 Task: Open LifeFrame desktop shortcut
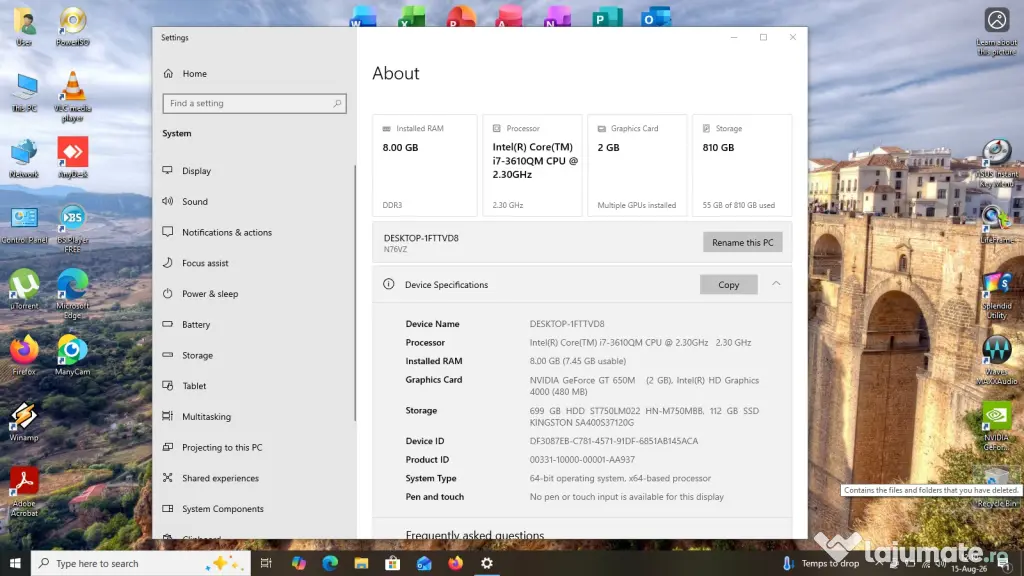coord(997,225)
